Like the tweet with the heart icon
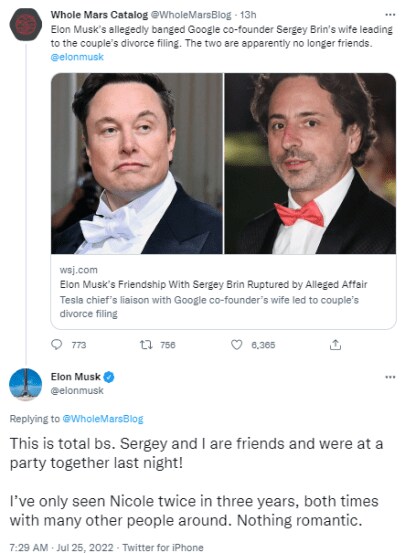 tap(236, 345)
